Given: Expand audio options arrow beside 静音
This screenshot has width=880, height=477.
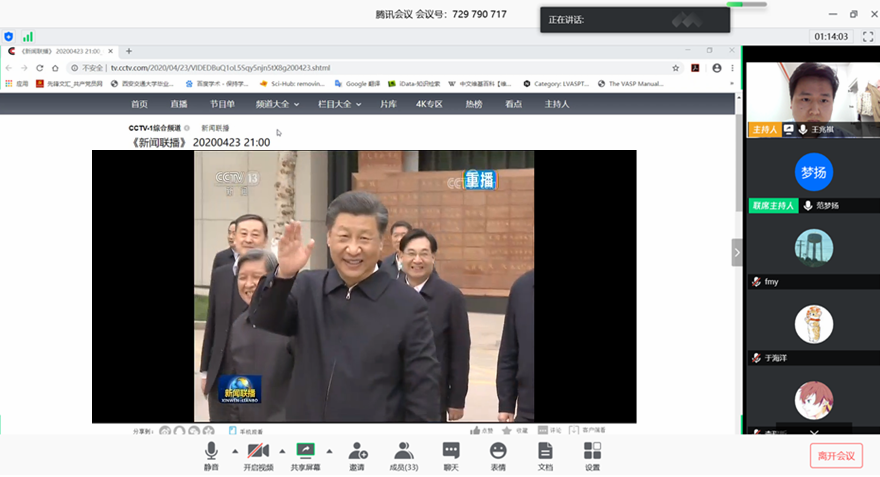Looking at the screenshot, I should 233,451.
